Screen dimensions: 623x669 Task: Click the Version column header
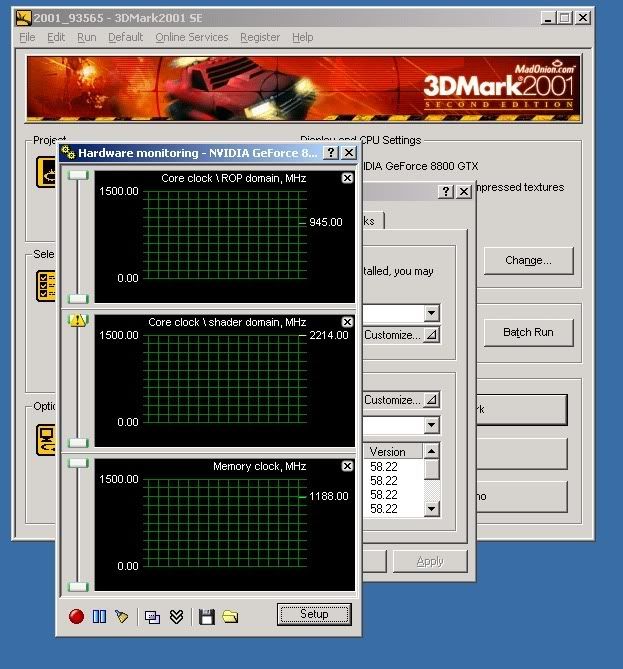393,451
